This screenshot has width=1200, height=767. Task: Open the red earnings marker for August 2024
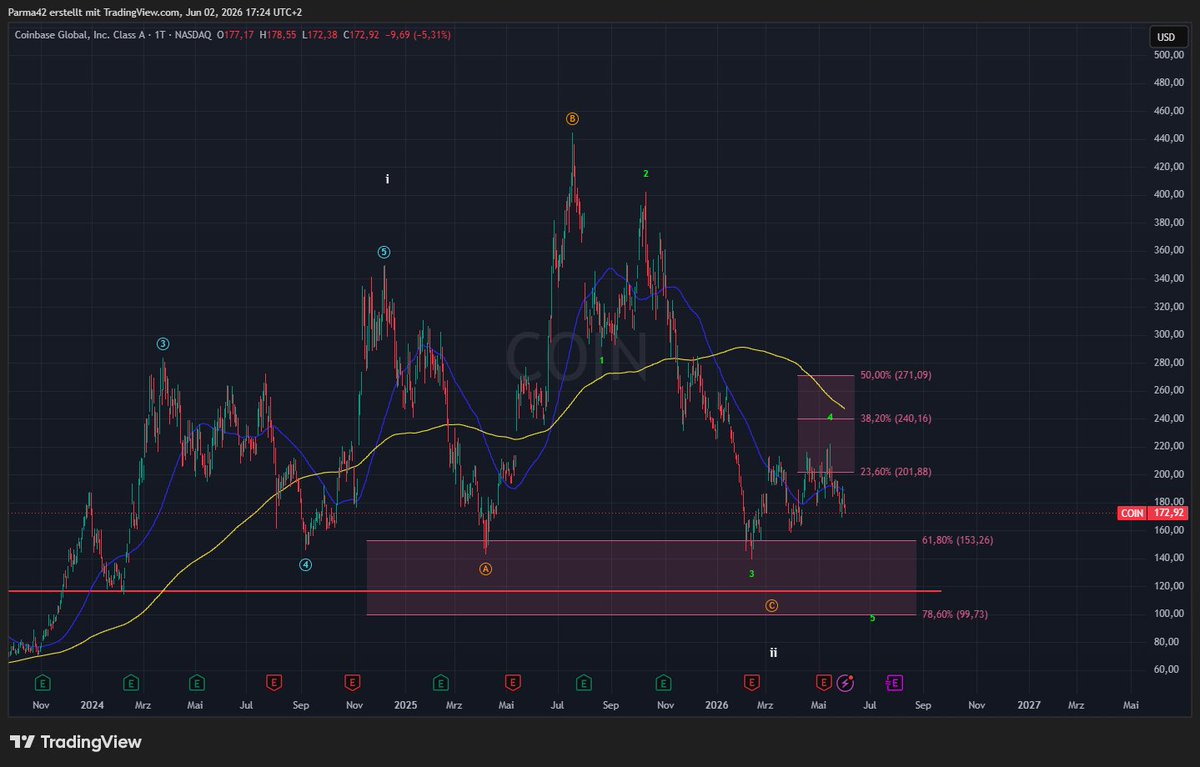(x=272, y=682)
